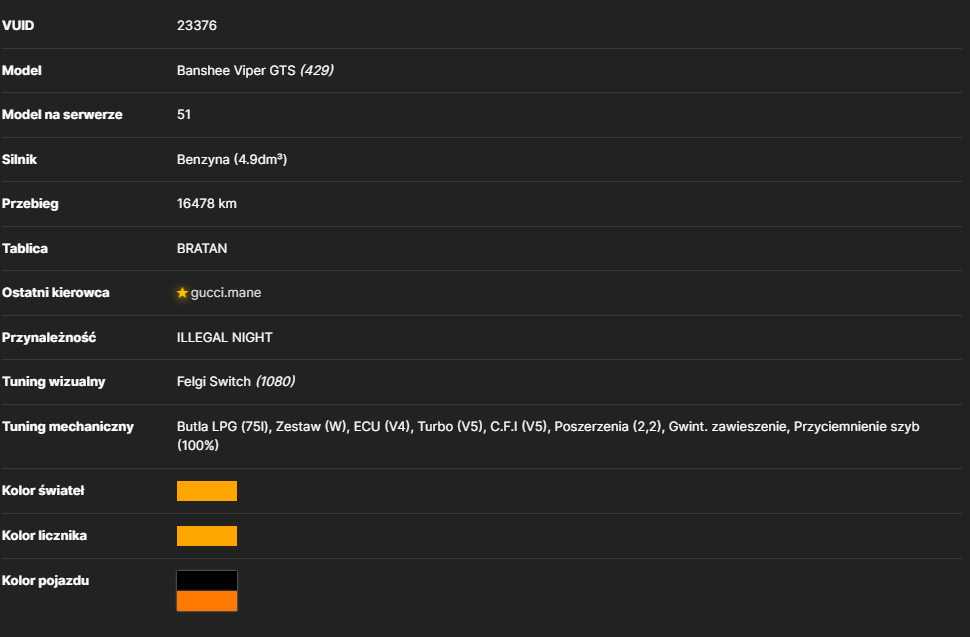Image resolution: width=970 pixels, height=637 pixels.
Task: Click the Turbo (V5) tuning item
Action: click(x=450, y=427)
